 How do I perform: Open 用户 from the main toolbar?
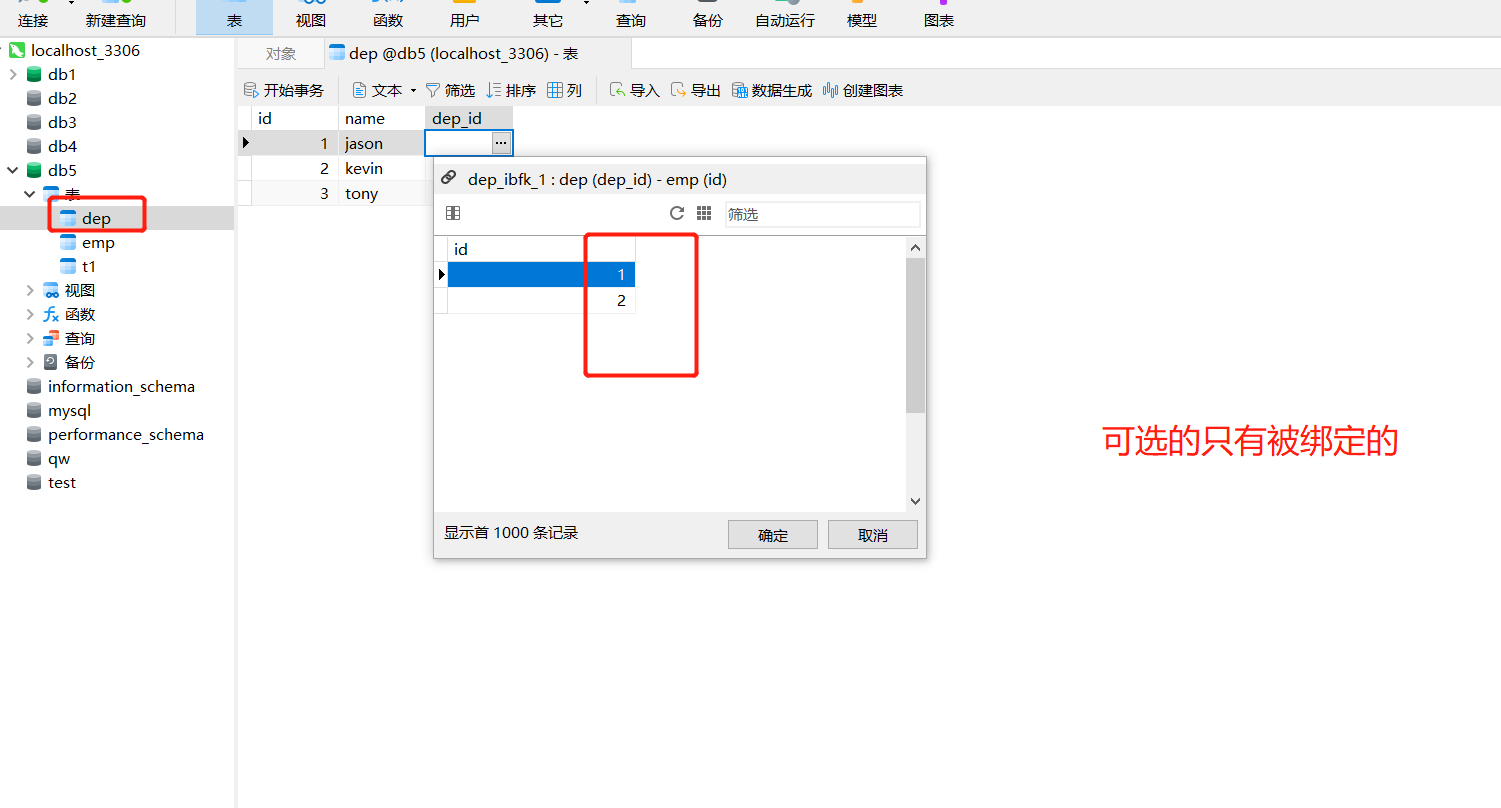465,17
